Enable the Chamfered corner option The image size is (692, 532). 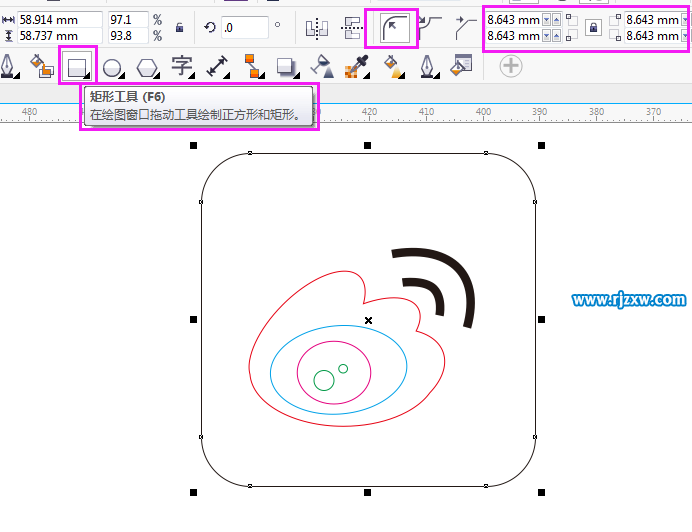466,27
